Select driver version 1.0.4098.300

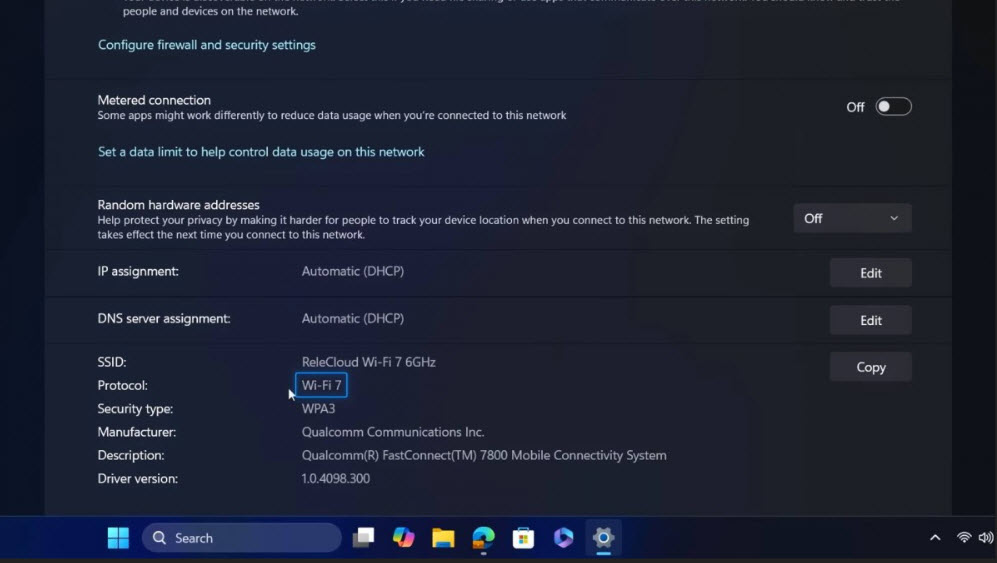tap(335, 478)
